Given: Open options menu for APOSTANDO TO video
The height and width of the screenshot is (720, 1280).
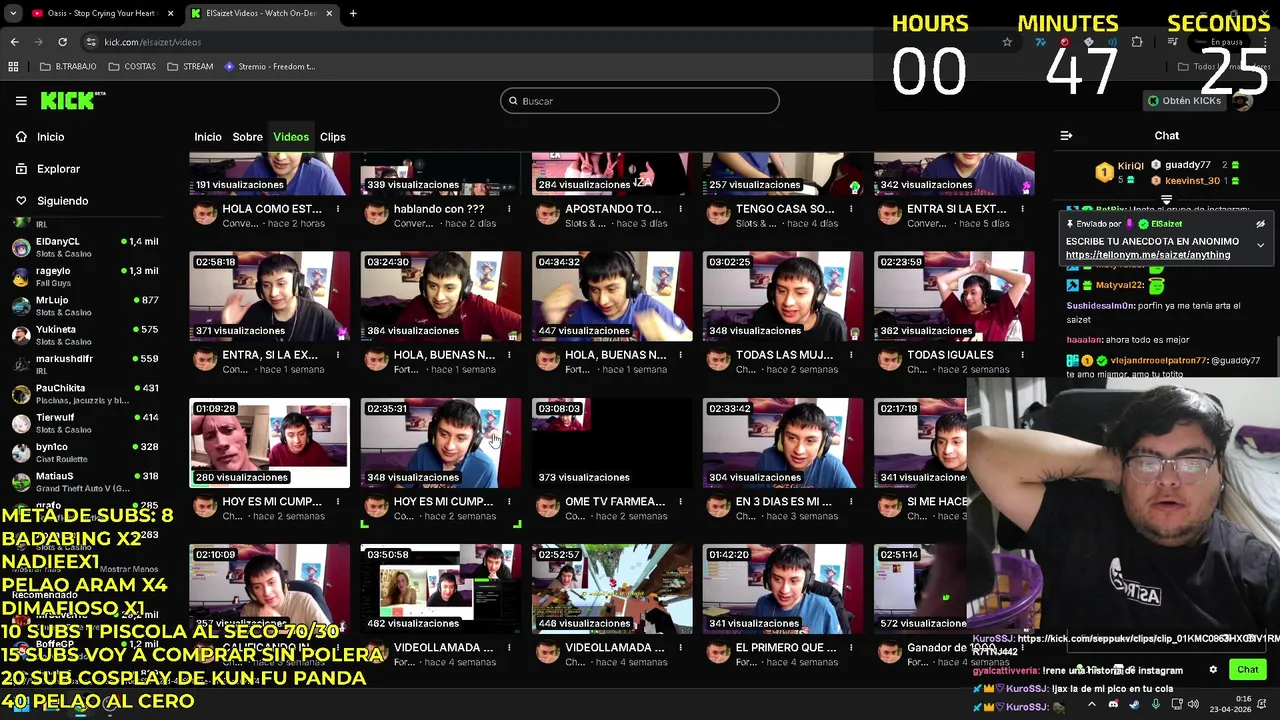Looking at the screenshot, I should click(680, 209).
